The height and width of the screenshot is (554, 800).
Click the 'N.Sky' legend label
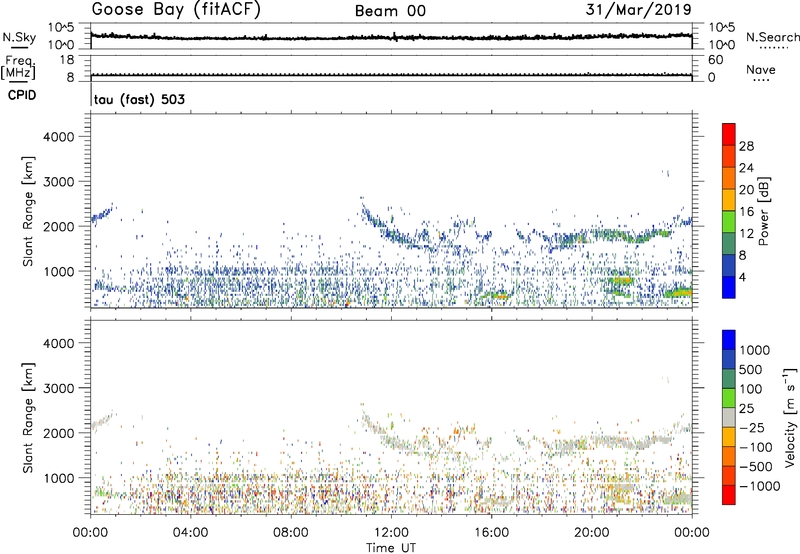click(x=19, y=37)
